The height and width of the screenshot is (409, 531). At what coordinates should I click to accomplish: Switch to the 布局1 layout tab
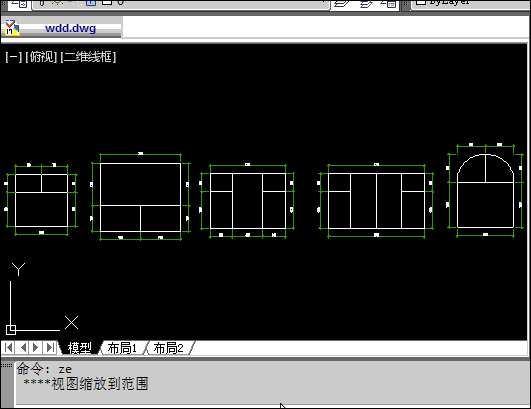(x=122, y=348)
